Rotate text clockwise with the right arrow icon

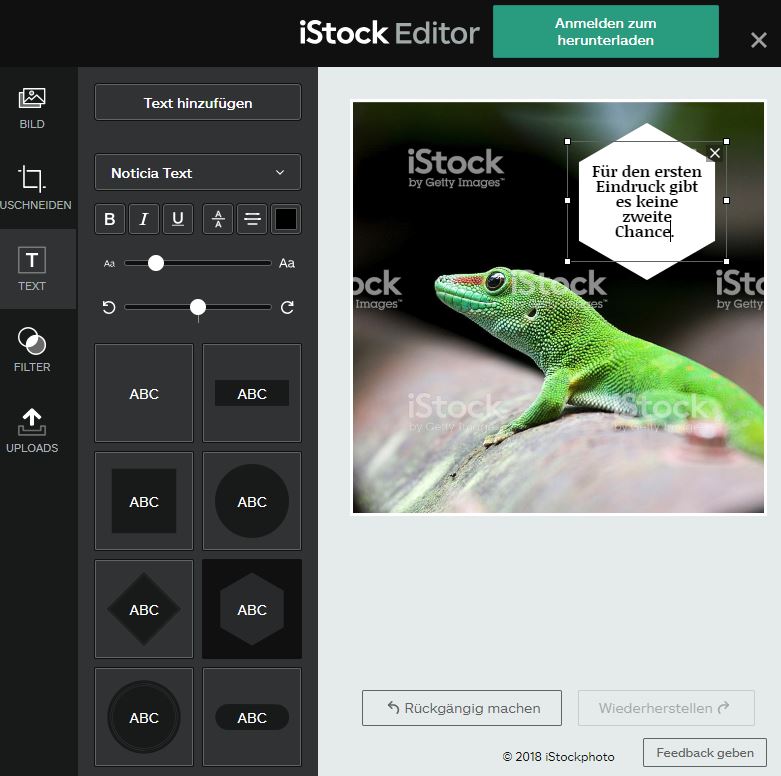287,307
